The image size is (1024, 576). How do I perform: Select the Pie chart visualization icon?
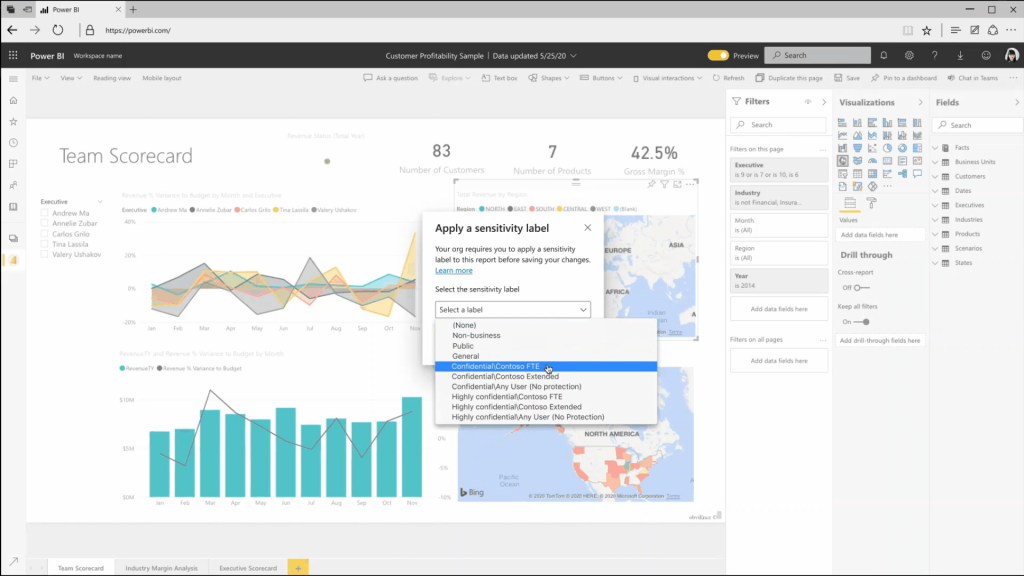point(887,148)
